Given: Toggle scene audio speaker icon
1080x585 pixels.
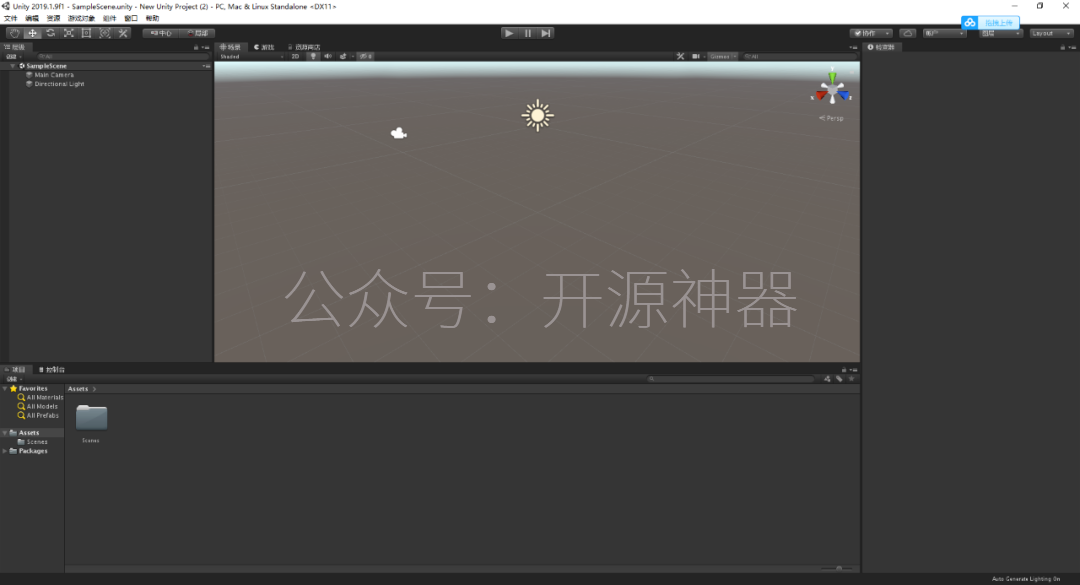Looking at the screenshot, I should click(328, 57).
